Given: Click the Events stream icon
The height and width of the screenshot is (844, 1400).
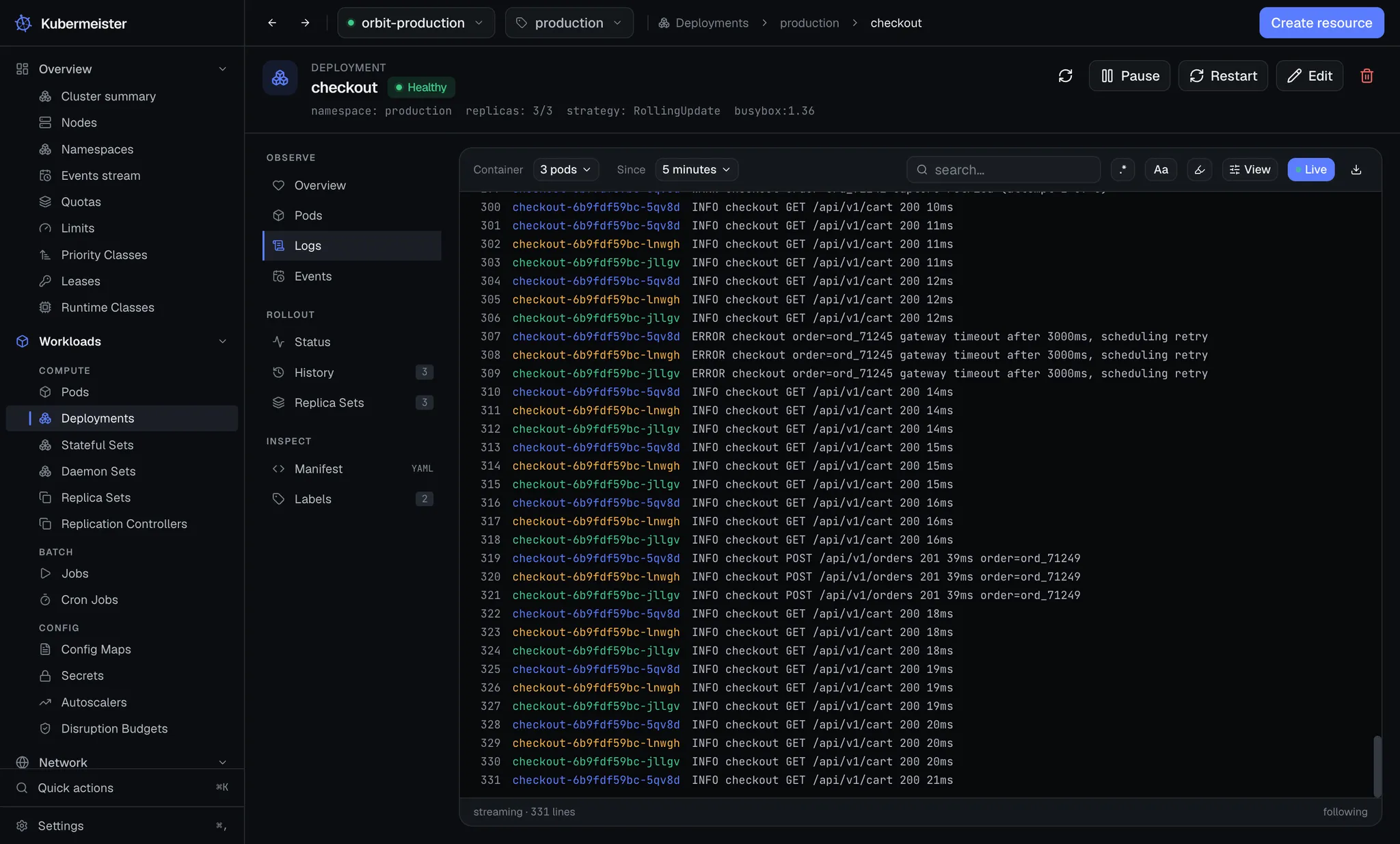Looking at the screenshot, I should pos(45,176).
